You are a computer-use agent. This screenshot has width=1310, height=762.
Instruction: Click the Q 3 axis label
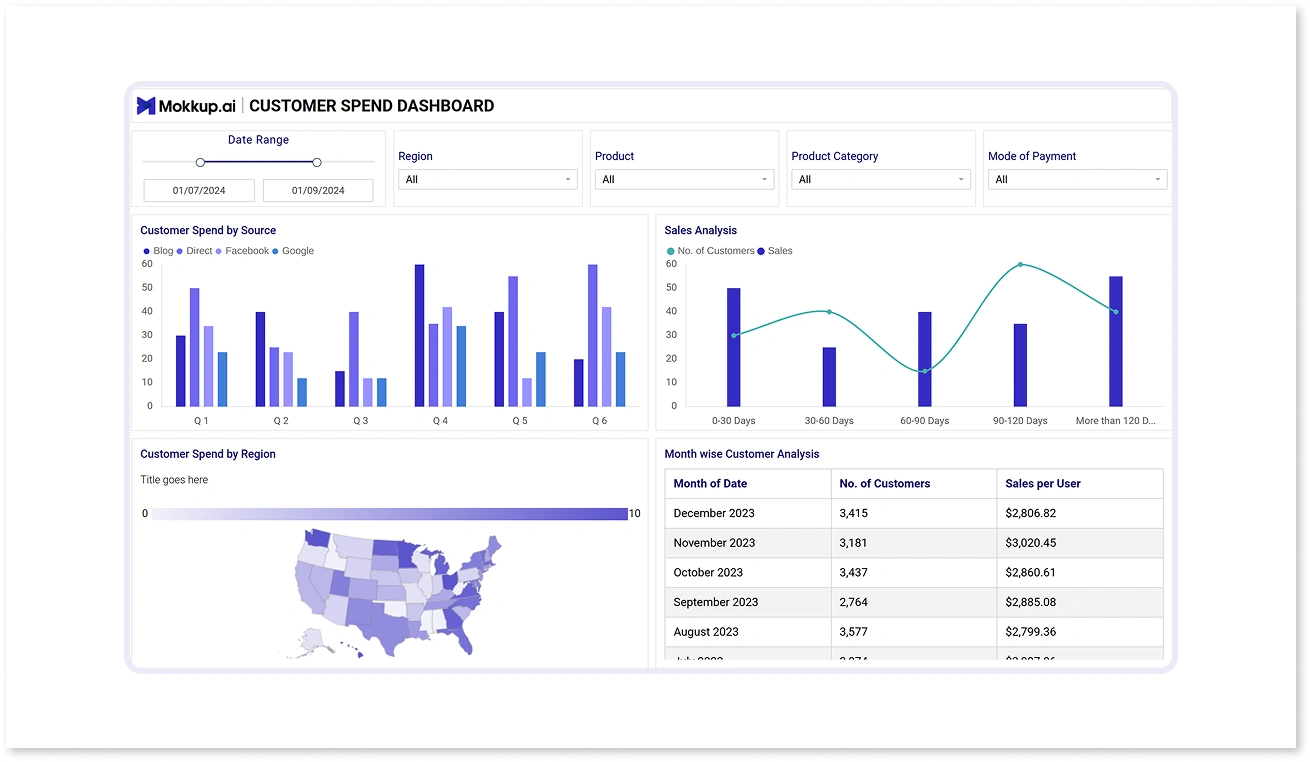point(361,421)
